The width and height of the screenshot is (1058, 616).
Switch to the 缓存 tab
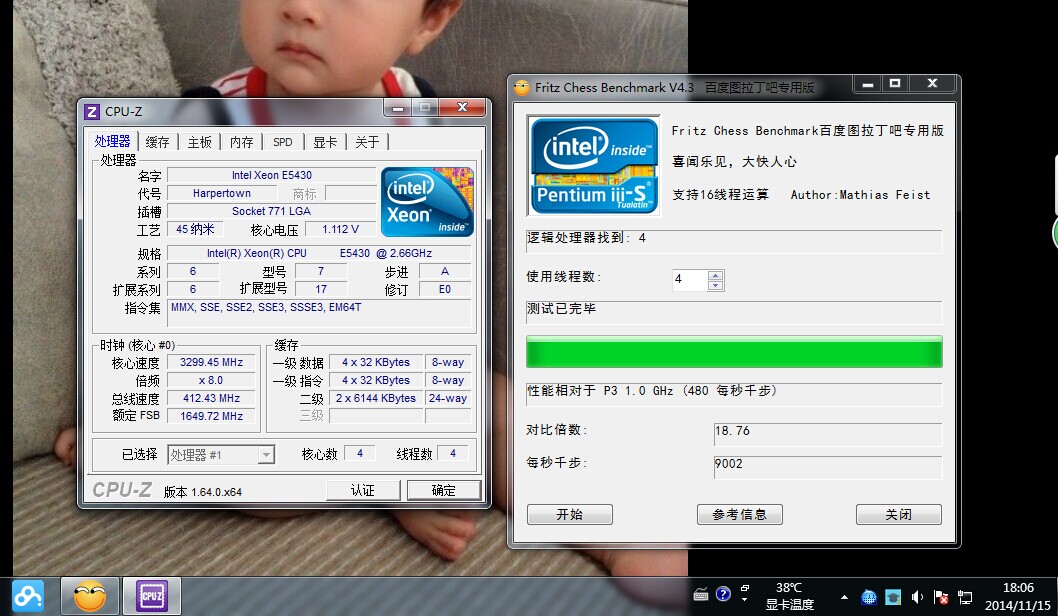[157, 142]
